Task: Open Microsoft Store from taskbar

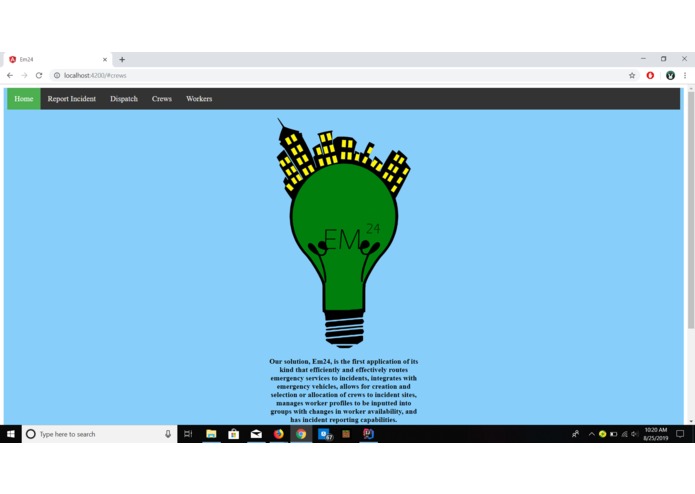Action: (234, 434)
